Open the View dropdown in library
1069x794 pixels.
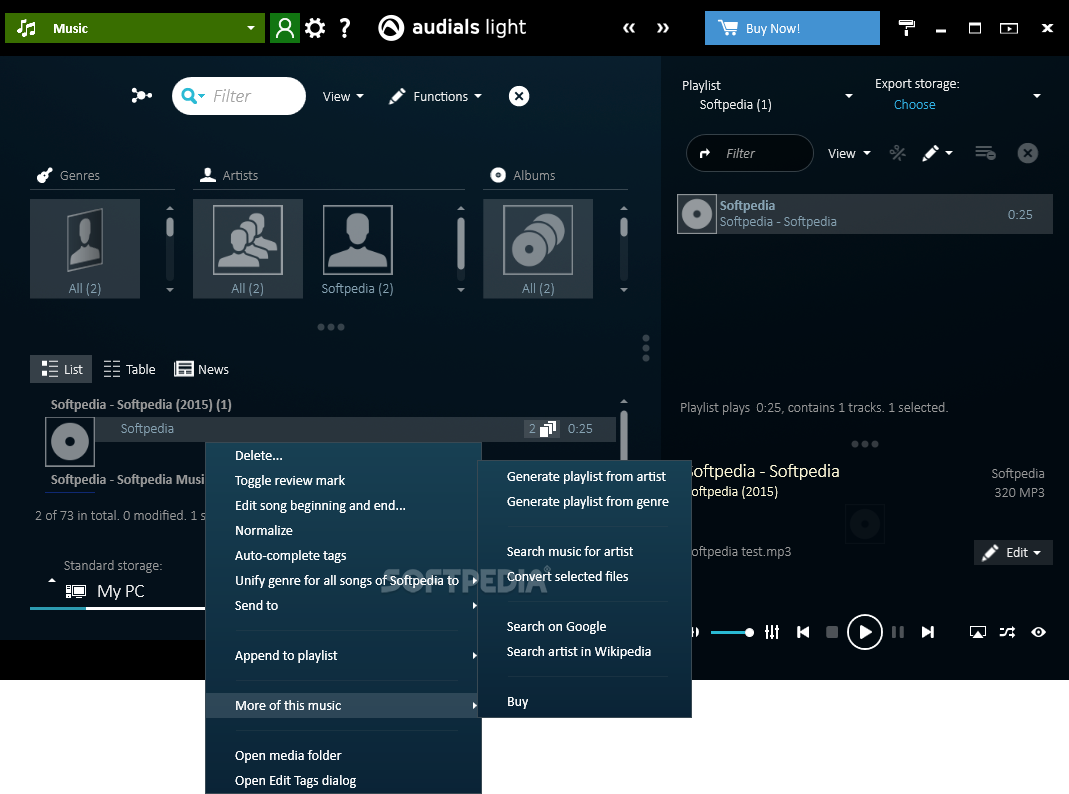pos(342,96)
